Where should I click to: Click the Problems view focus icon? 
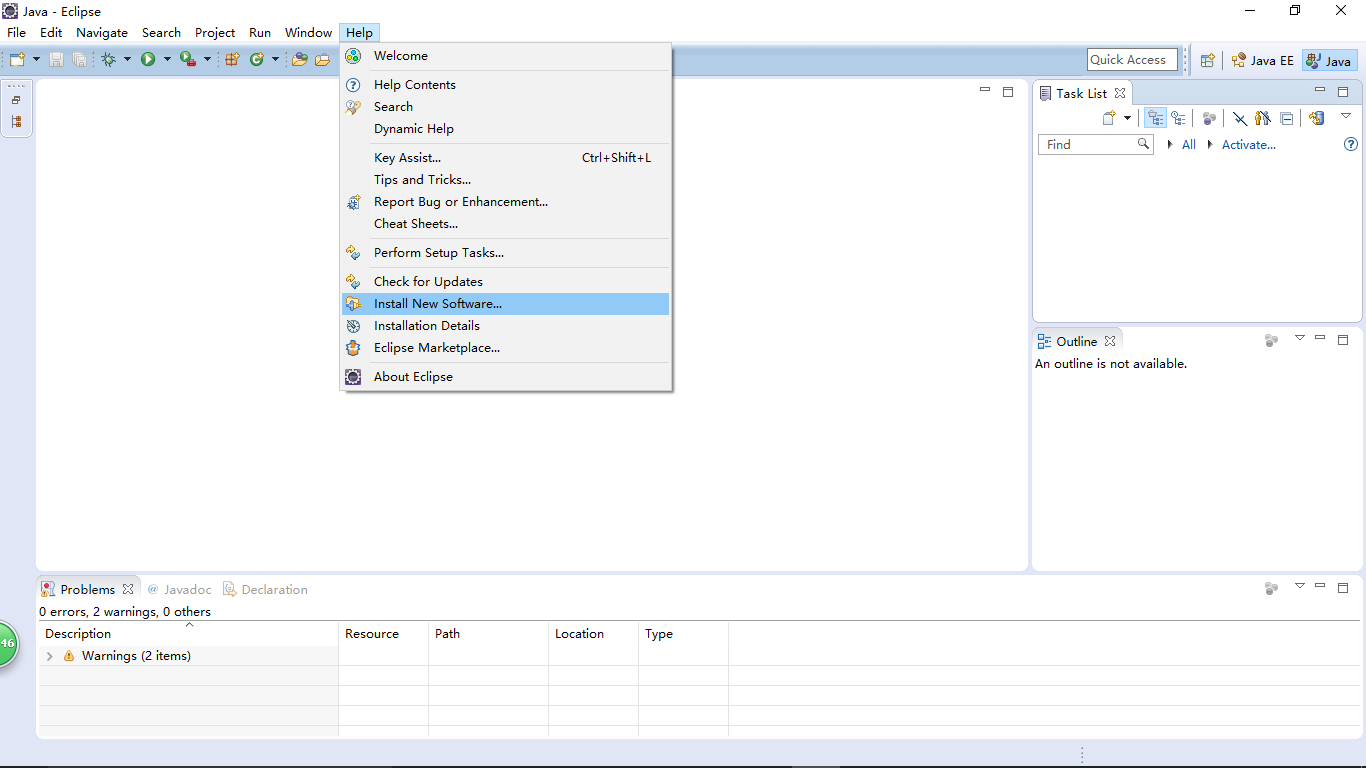[x=1271, y=589]
